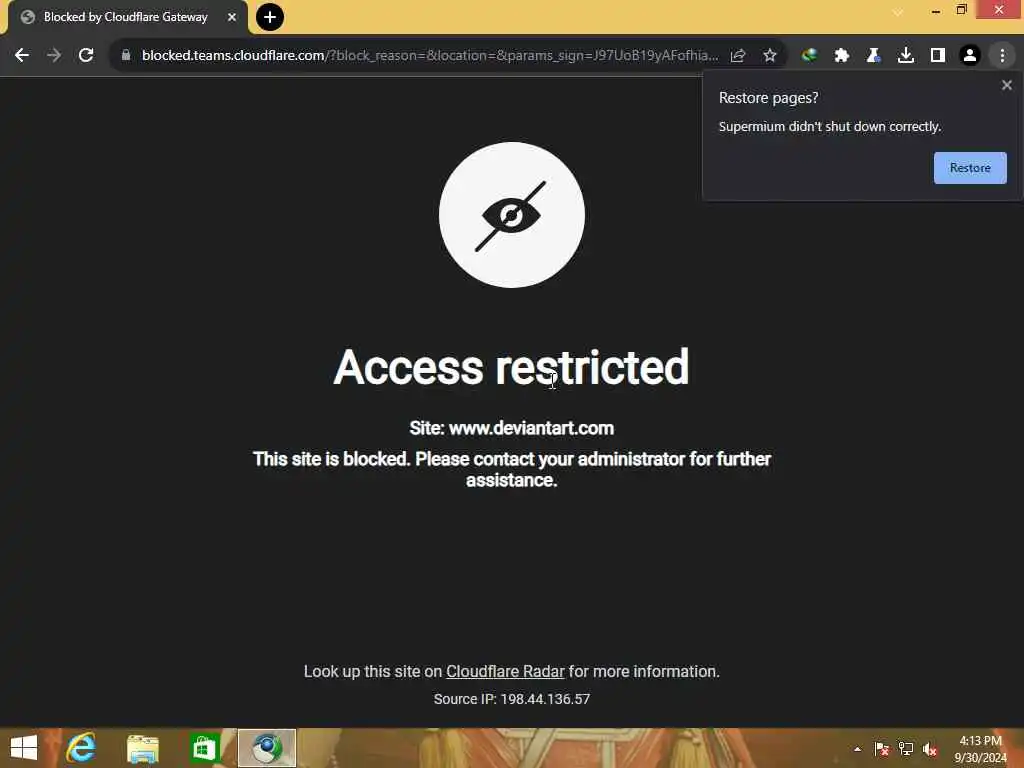Open the flask experiments icon
This screenshot has width=1024, height=768.
(873, 56)
